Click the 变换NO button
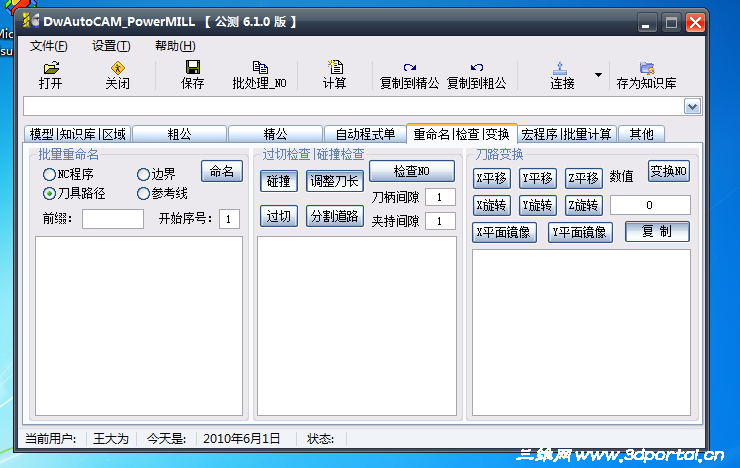Screen dimensions: 740x468 coord(669,171)
